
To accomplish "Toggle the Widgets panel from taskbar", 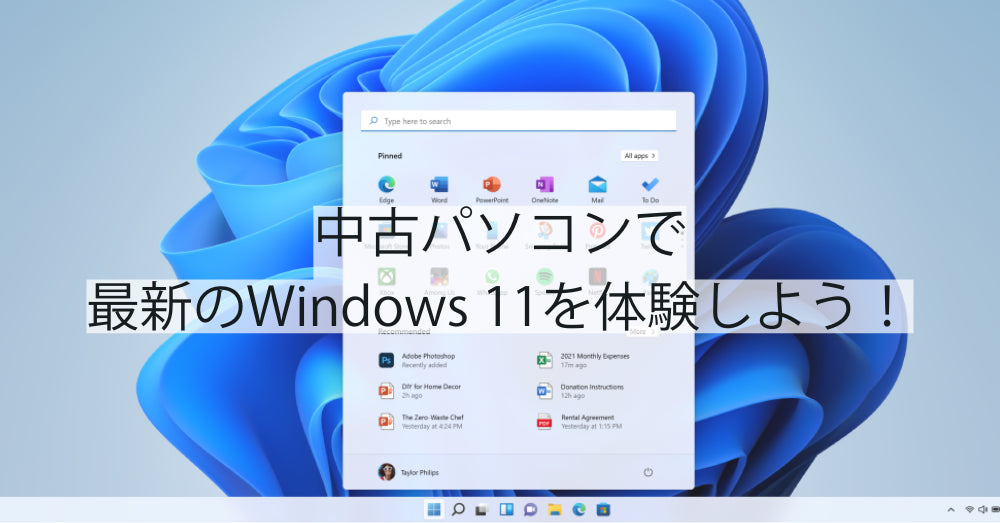I will click(x=506, y=510).
